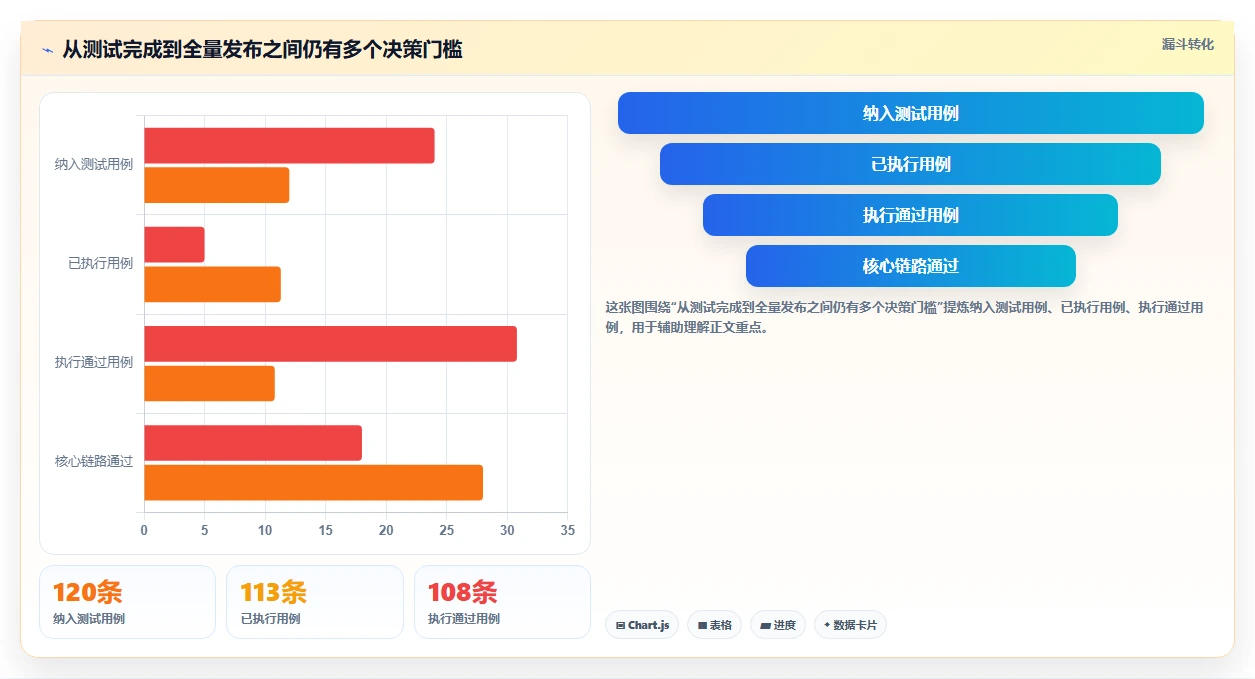Click the lightning icon beside the title
Screen dimensions: 1255x679
click(46, 50)
